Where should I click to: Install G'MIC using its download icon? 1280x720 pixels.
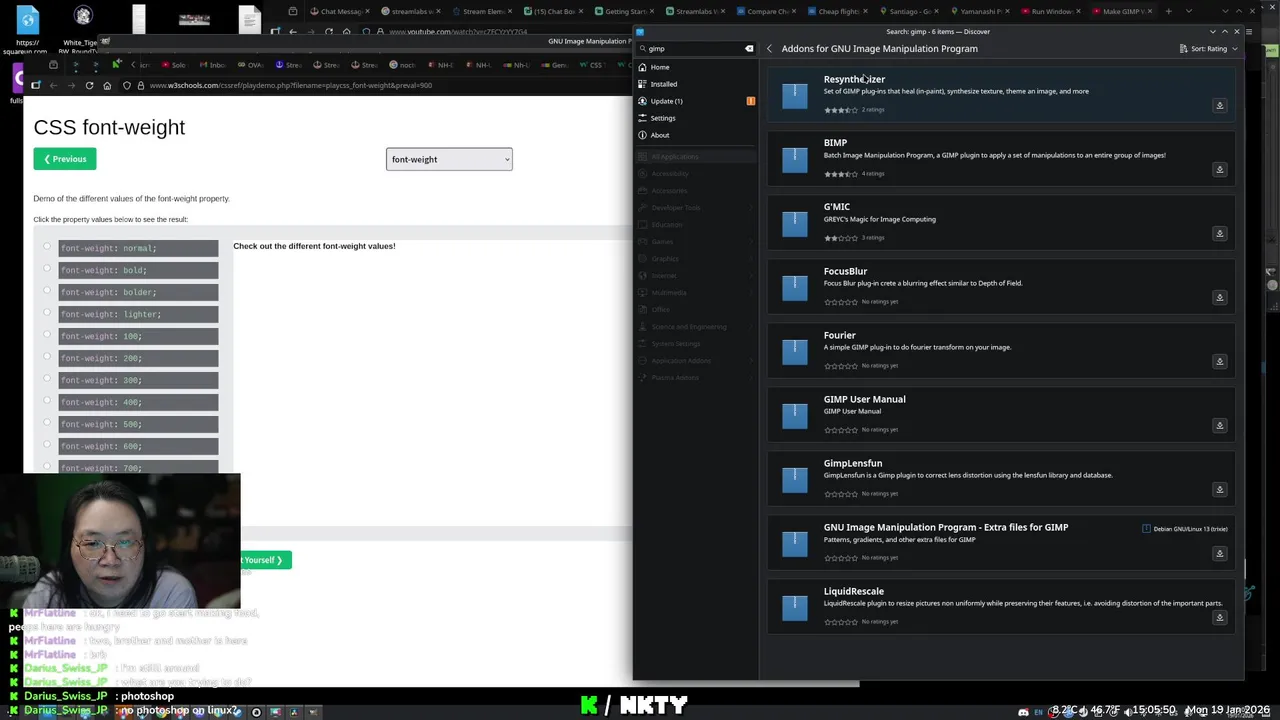coord(1219,233)
